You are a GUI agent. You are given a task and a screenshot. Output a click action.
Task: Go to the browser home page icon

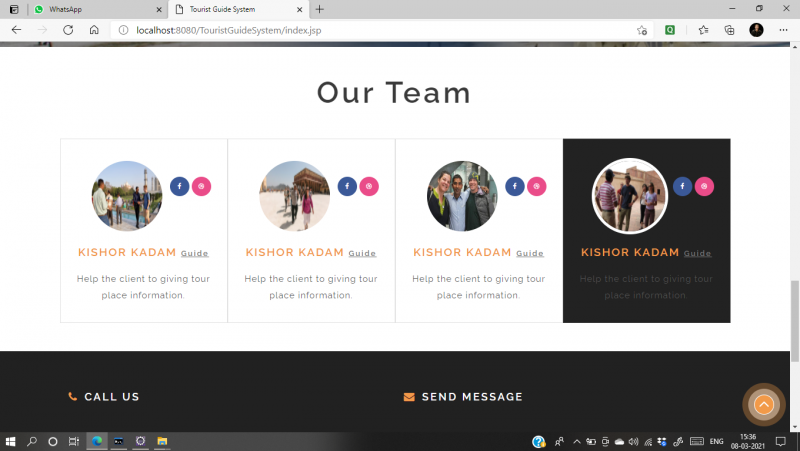click(x=94, y=30)
